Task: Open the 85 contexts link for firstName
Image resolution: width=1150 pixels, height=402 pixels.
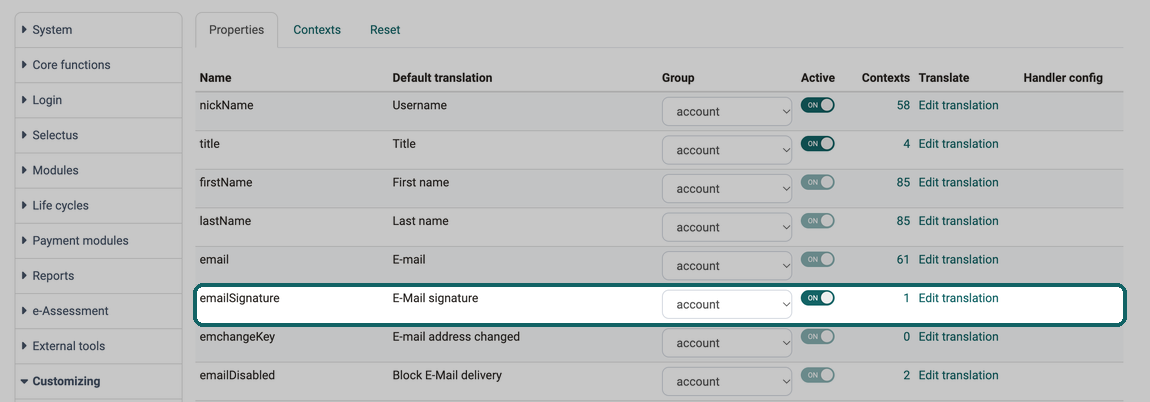Action: pos(903,182)
